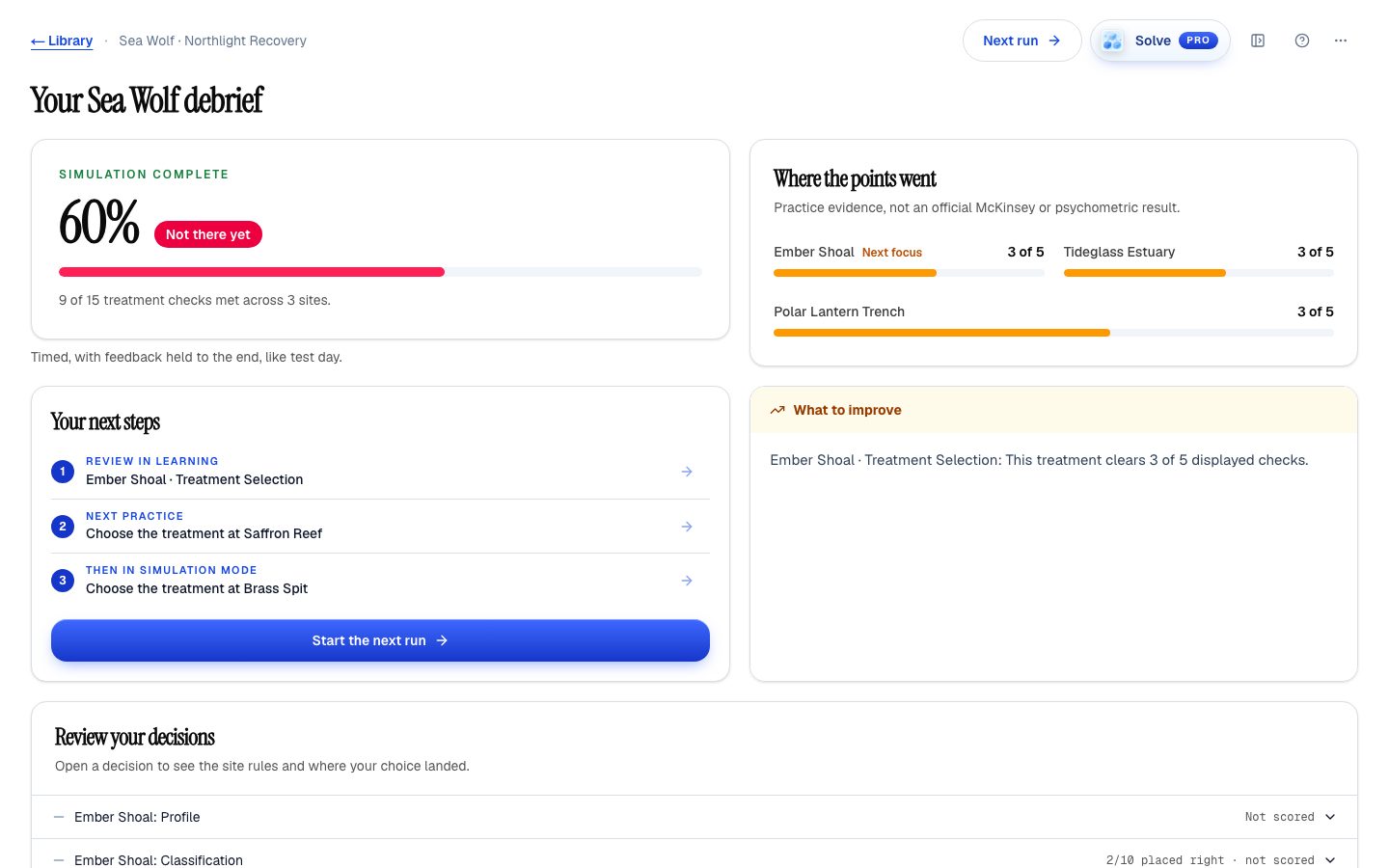Click arrow beside Saffron Reef step
This screenshot has height=868, width=1389.
tap(687, 527)
